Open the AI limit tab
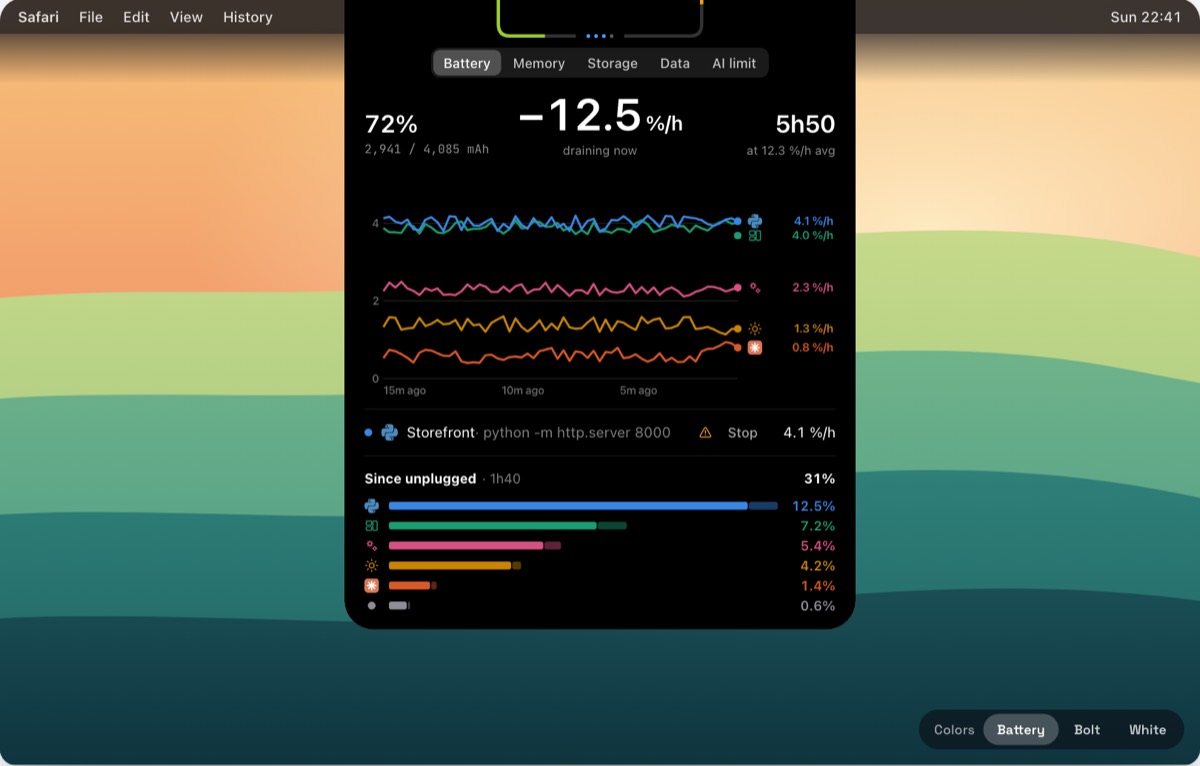The image size is (1200, 766). (x=734, y=63)
